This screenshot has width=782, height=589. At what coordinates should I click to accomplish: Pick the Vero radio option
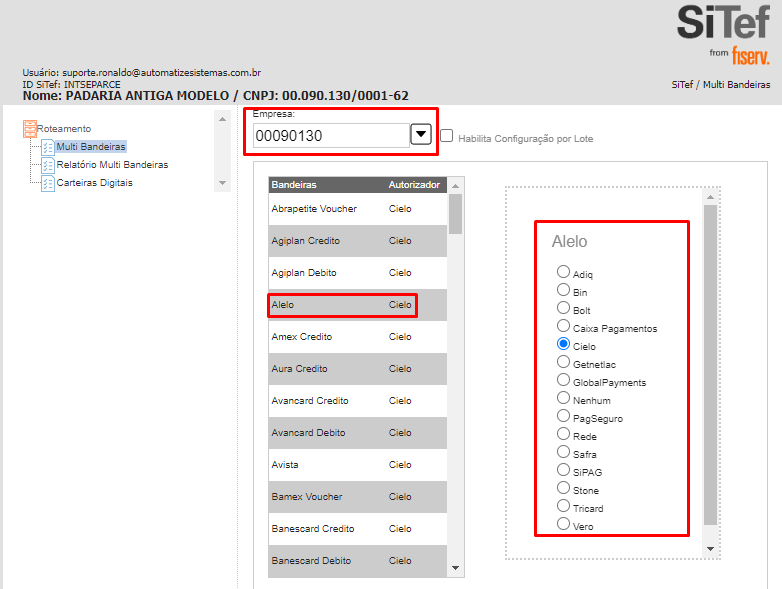(x=563, y=523)
